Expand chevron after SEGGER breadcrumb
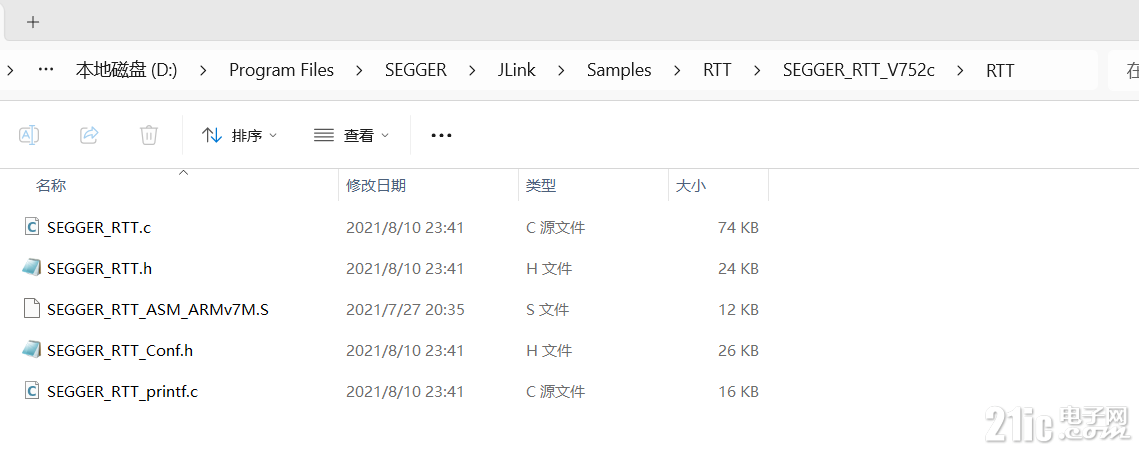Image resolution: width=1139 pixels, height=449 pixels. coord(473,70)
